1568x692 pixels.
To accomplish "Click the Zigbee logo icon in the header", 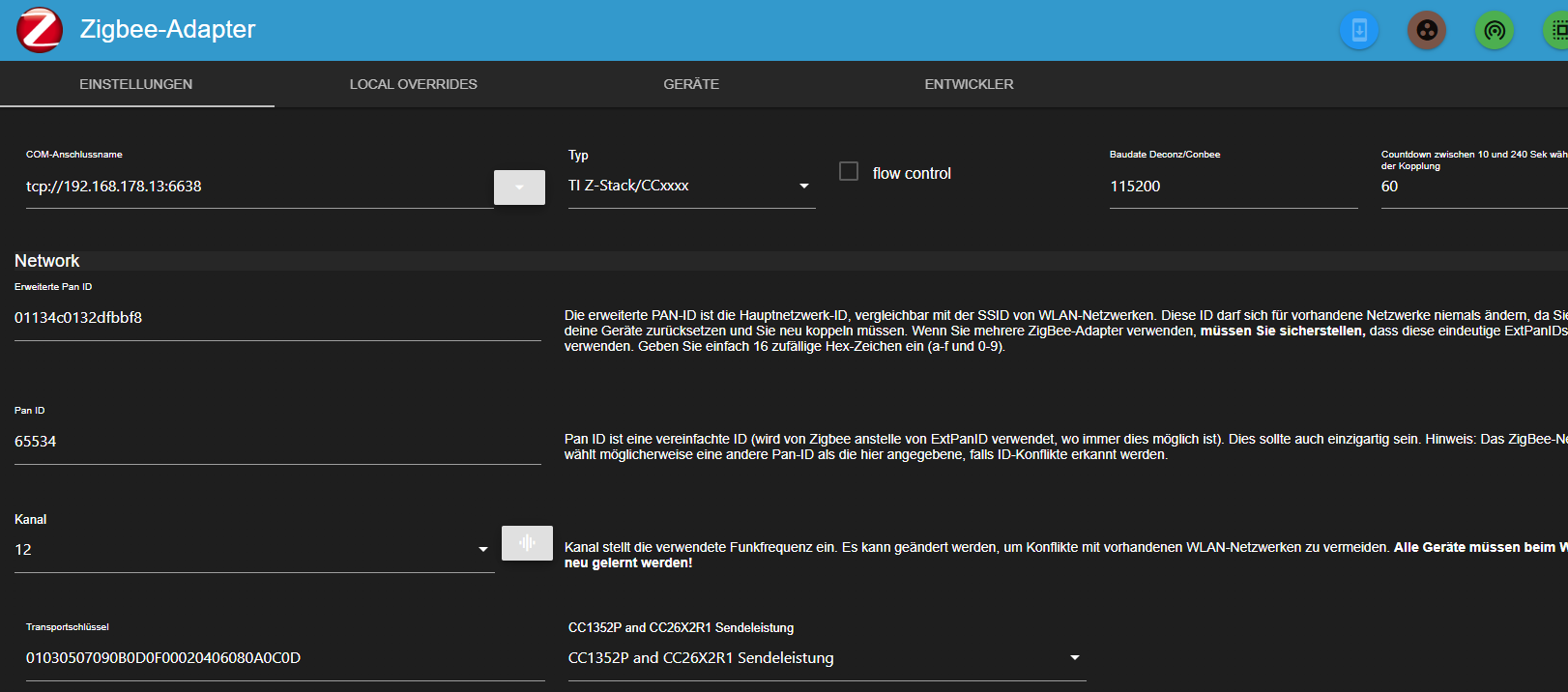I will [40, 30].
